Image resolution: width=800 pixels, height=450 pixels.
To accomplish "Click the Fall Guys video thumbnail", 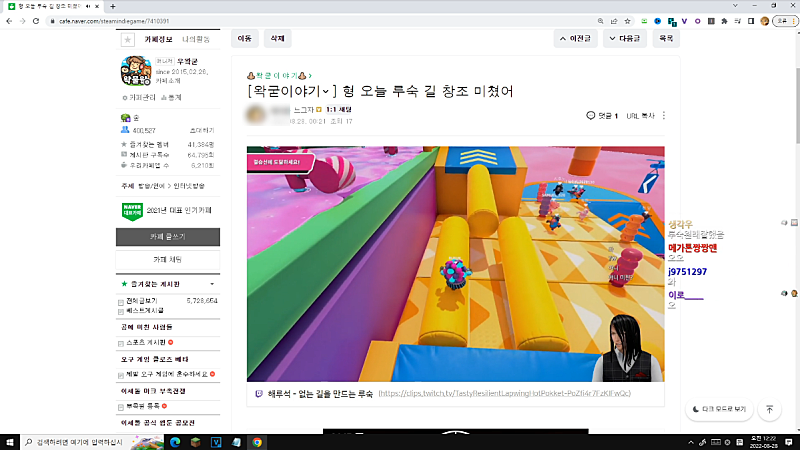I will coord(455,264).
